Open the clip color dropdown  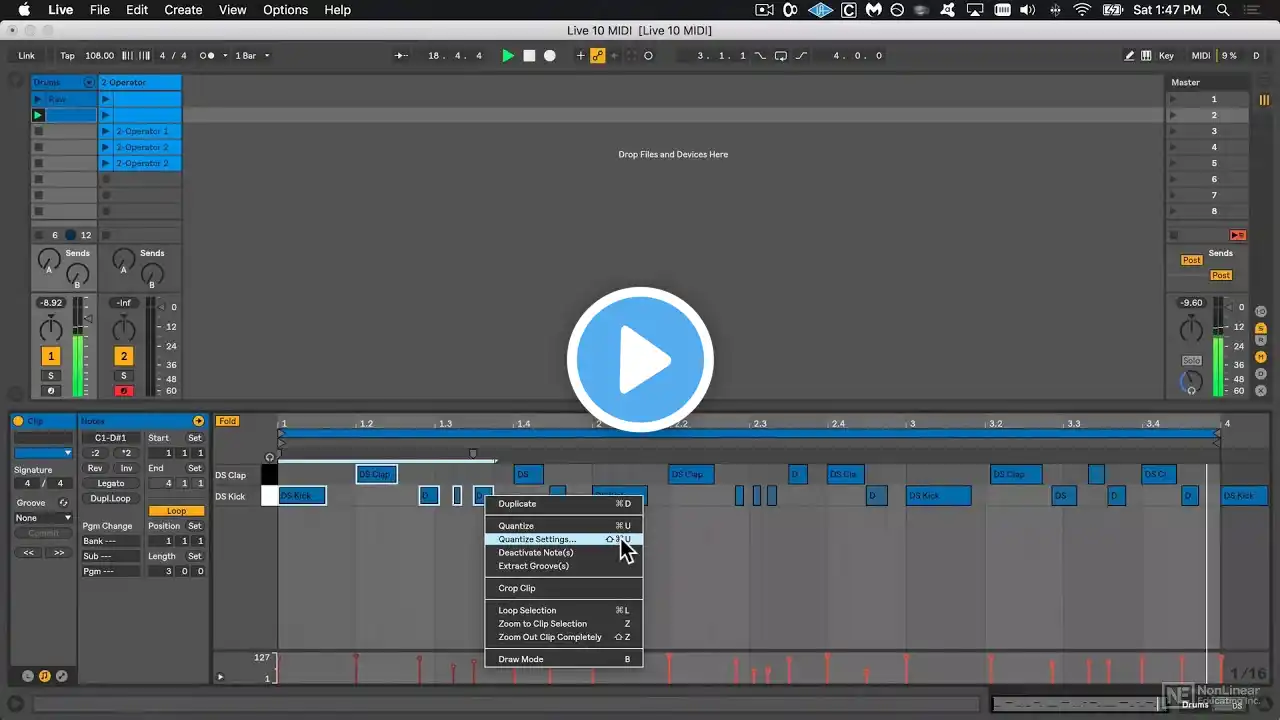click(43, 453)
